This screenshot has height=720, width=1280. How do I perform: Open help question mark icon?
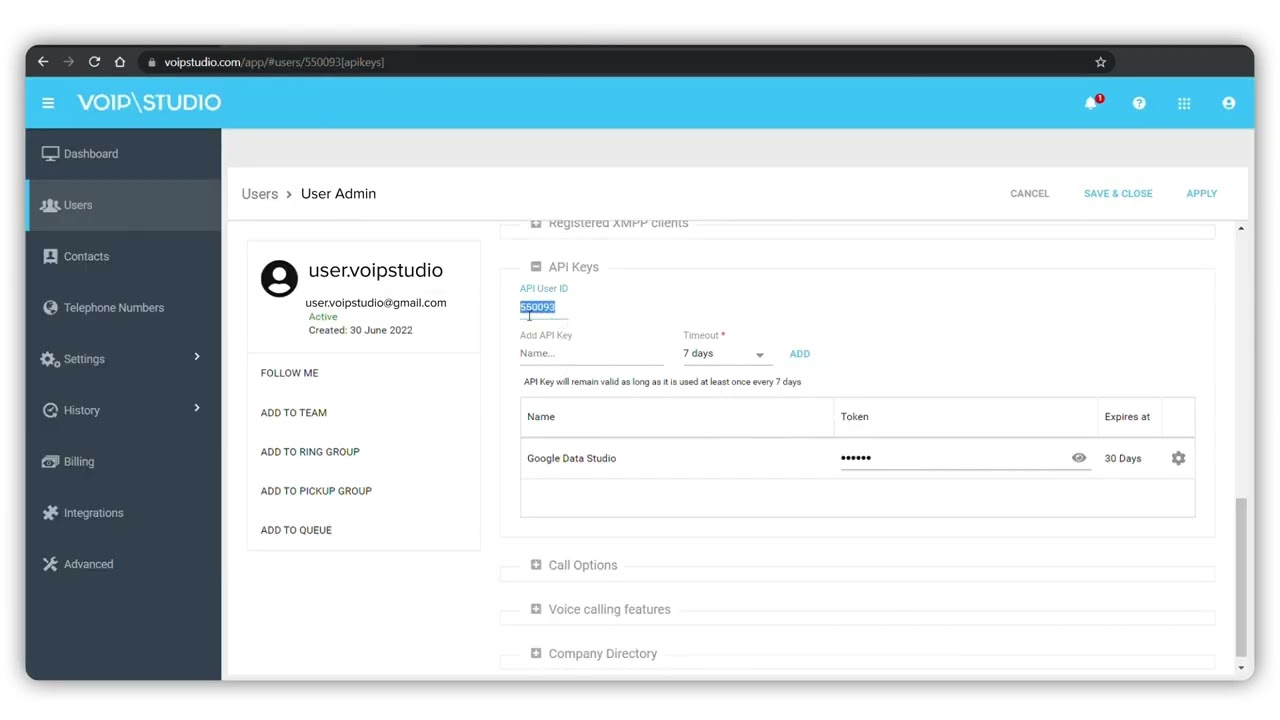[1139, 103]
